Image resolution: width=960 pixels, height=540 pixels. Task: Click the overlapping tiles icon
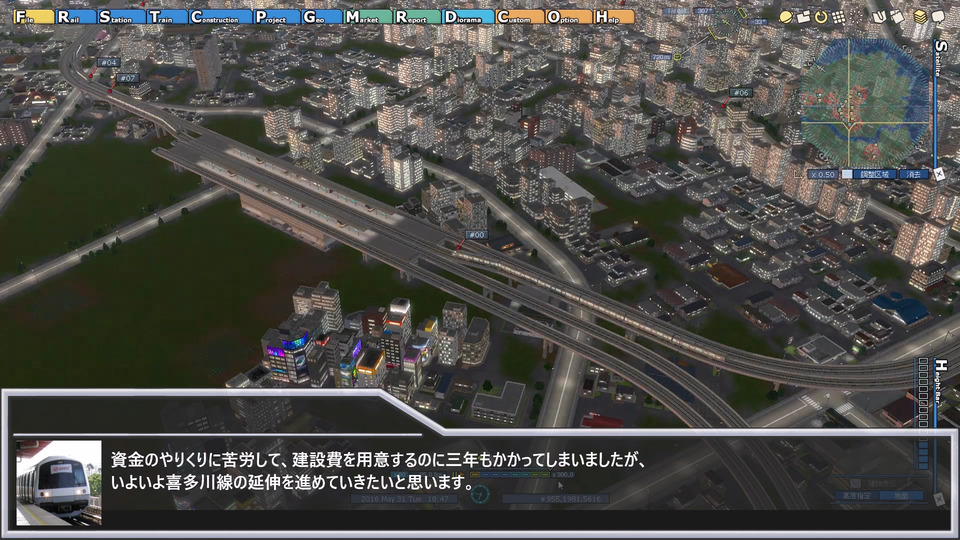click(898, 18)
